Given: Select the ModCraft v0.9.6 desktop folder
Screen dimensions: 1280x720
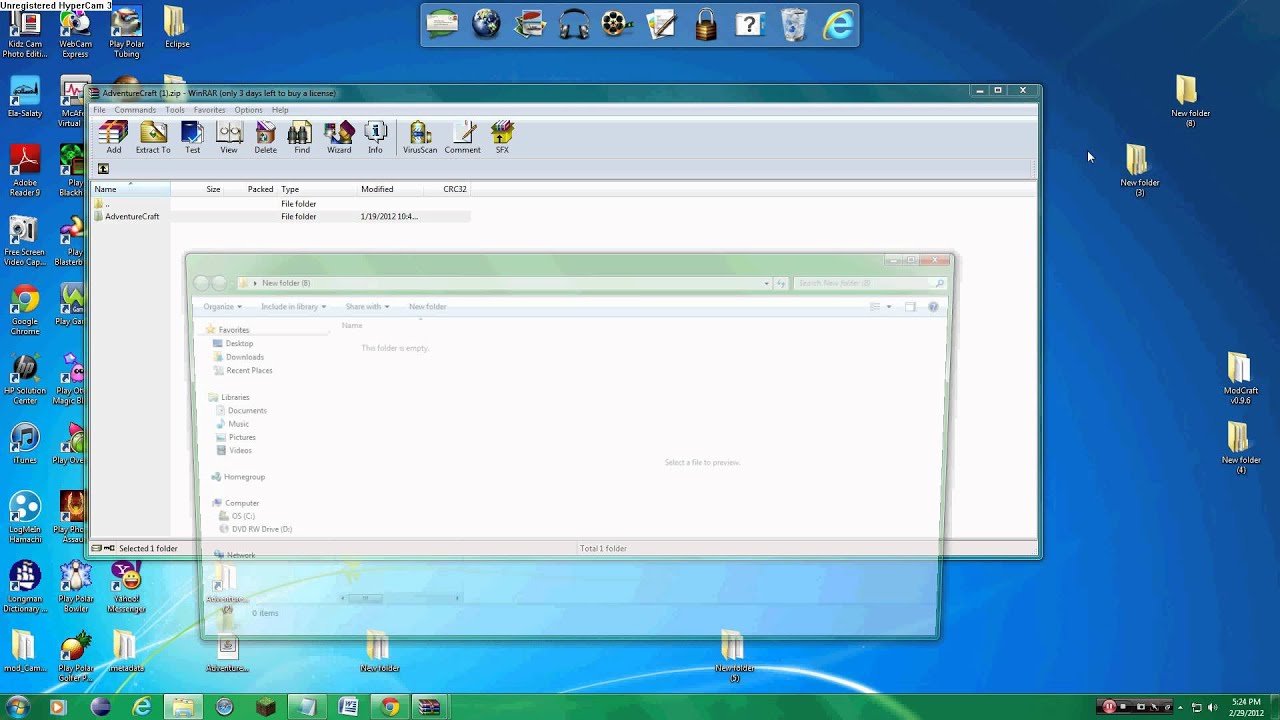Looking at the screenshot, I should click(x=1240, y=378).
